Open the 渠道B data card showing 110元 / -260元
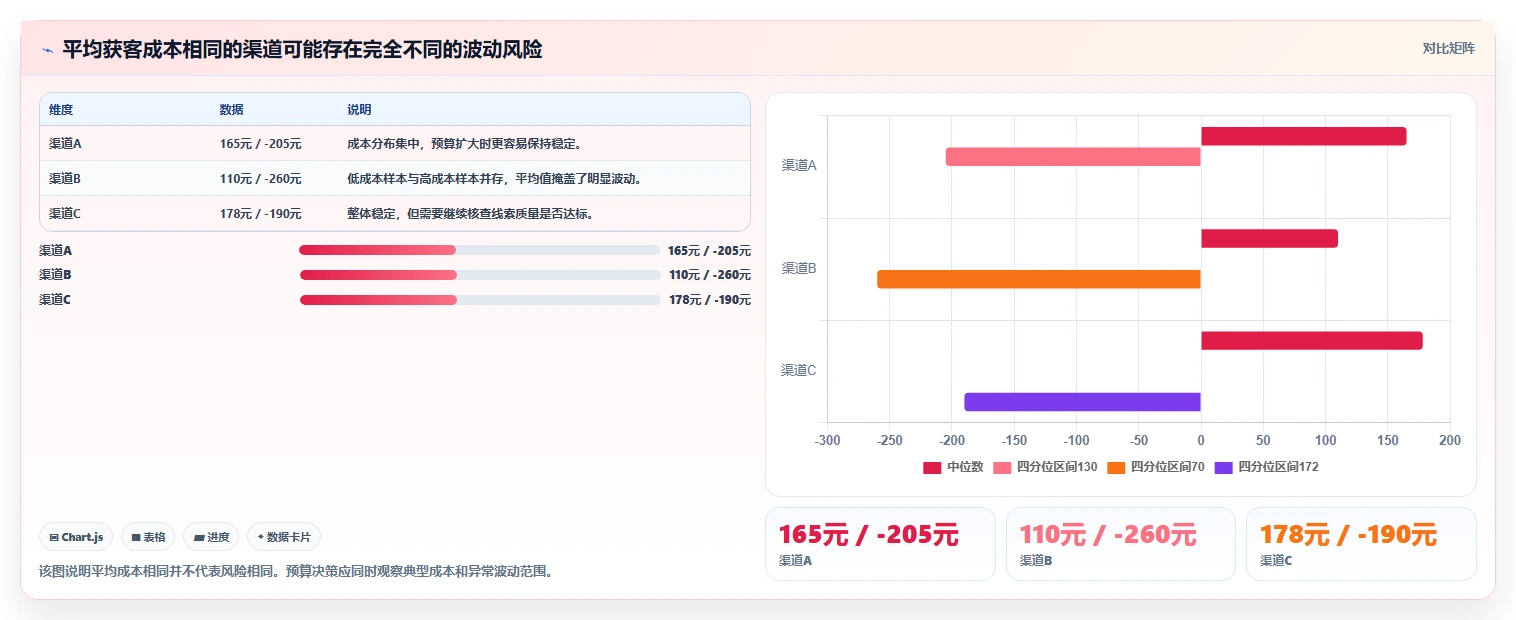Viewport: 1516px width, 620px height. [1121, 544]
